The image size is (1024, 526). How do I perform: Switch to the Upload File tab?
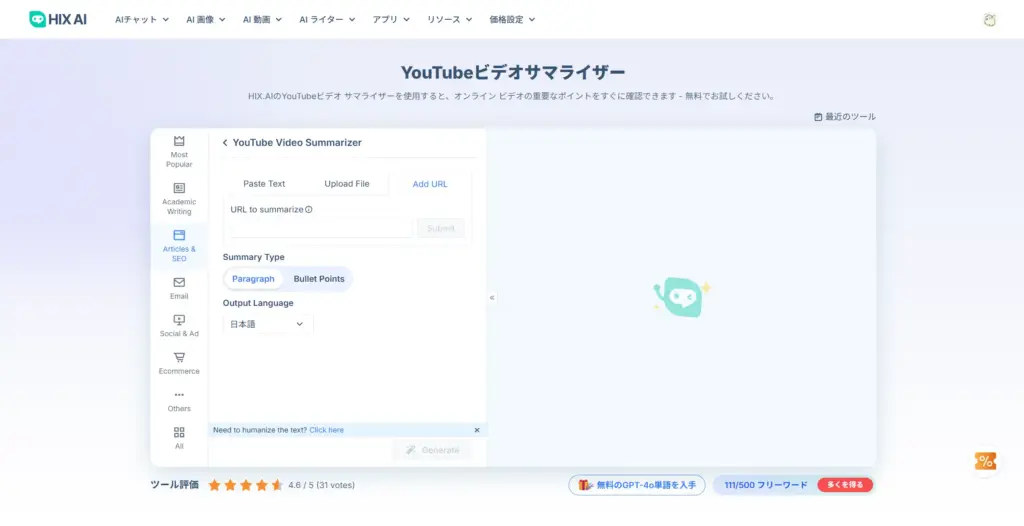click(x=346, y=184)
